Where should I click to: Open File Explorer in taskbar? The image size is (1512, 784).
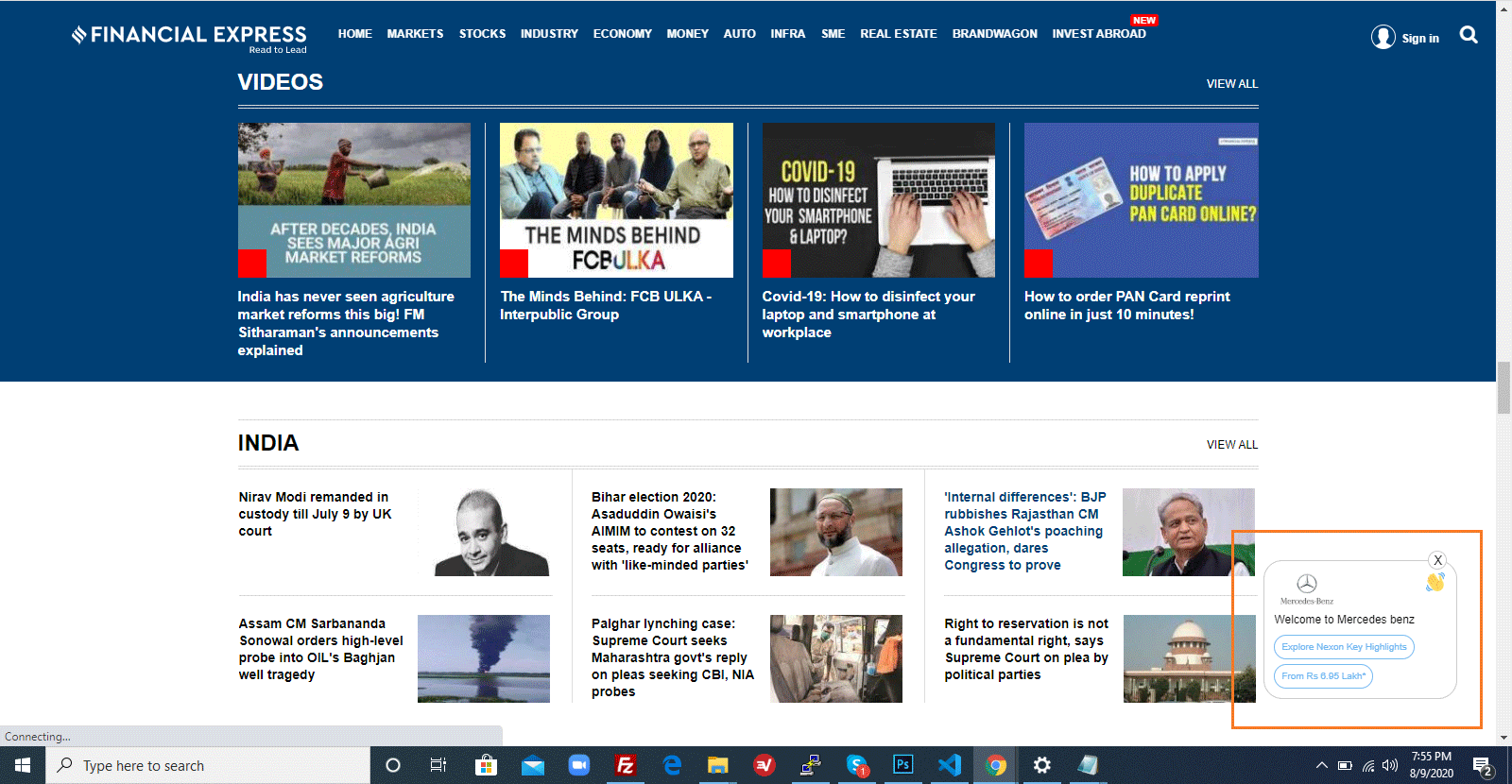coord(718,765)
